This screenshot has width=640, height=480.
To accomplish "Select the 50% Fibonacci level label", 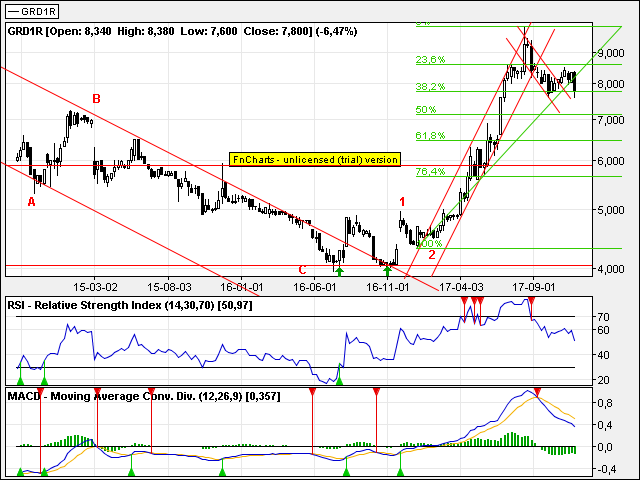I will click(426, 109).
